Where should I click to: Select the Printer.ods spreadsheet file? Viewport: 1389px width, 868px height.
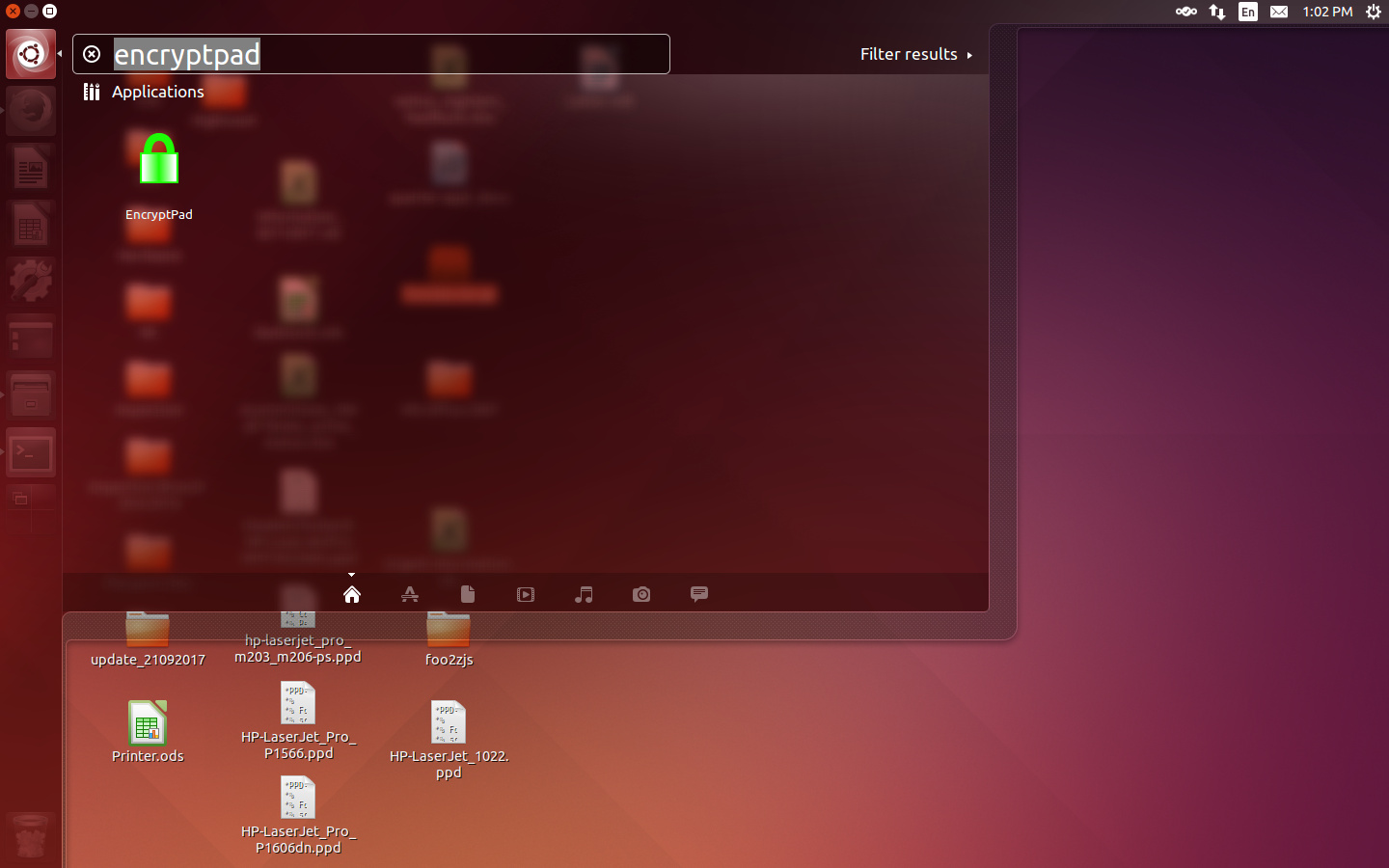[x=148, y=731]
